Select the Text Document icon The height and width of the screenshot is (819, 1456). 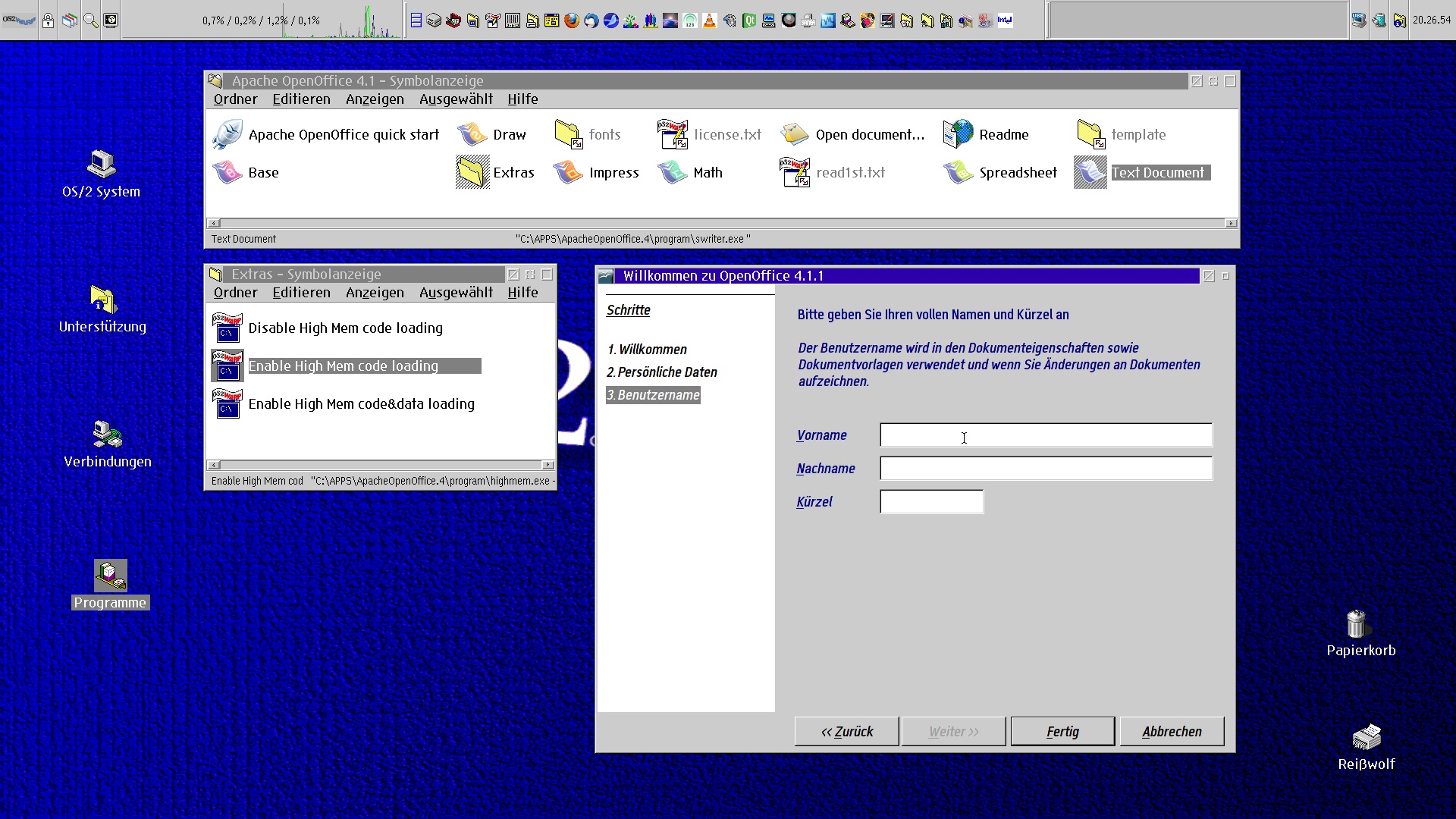pos(1090,172)
